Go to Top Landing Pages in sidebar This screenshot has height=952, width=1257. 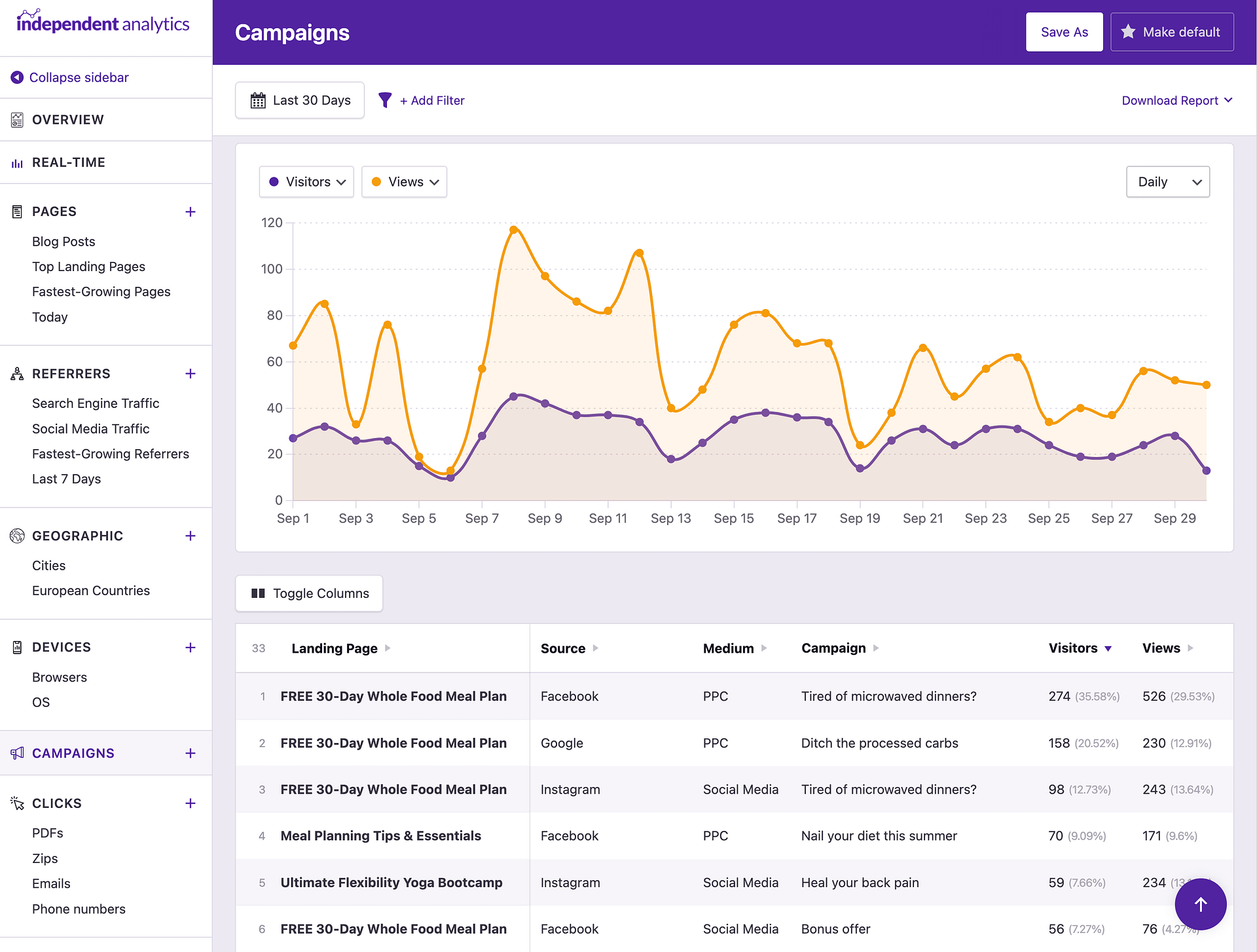pyautogui.click(x=88, y=266)
